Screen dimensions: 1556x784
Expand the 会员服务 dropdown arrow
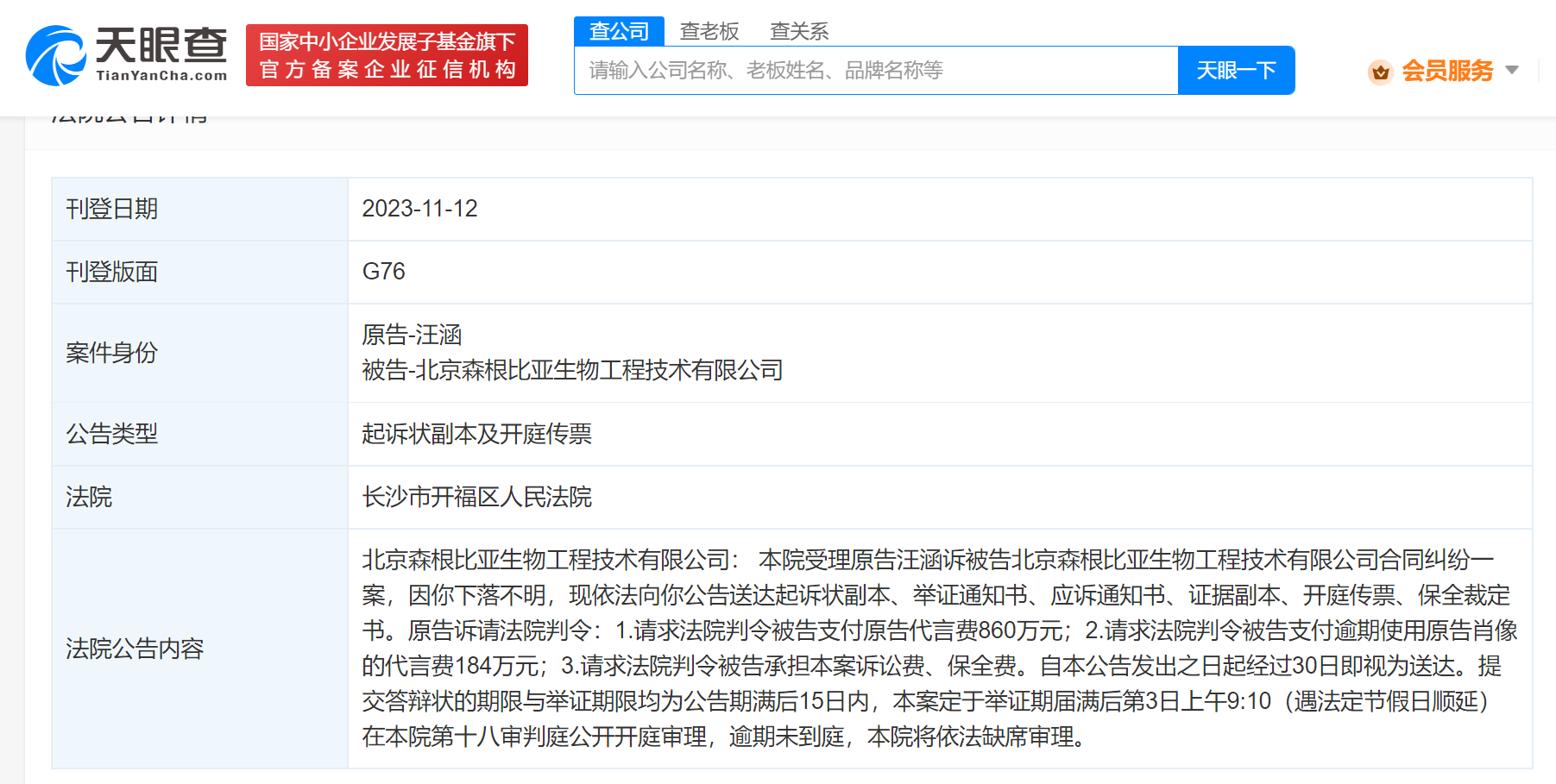pos(1511,70)
